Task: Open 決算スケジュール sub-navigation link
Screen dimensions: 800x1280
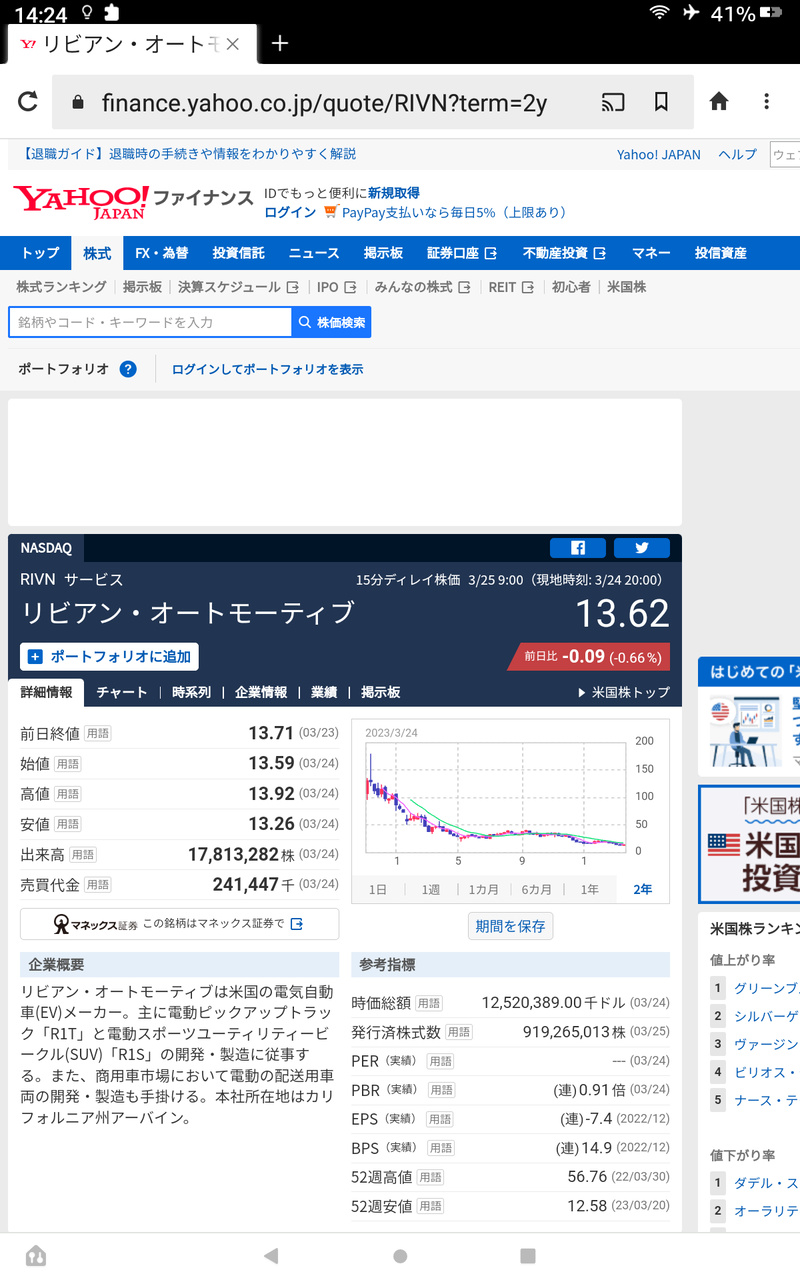Action: 238,287
